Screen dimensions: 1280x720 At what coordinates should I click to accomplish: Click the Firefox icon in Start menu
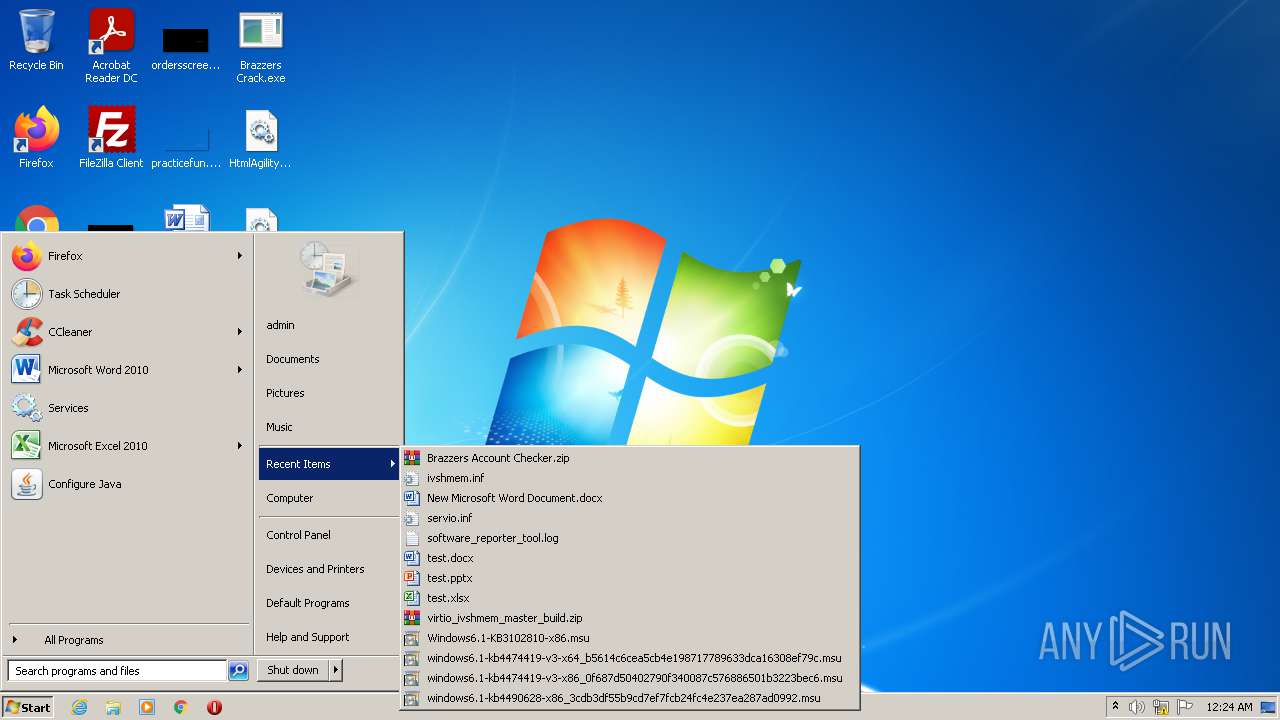(27, 256)
